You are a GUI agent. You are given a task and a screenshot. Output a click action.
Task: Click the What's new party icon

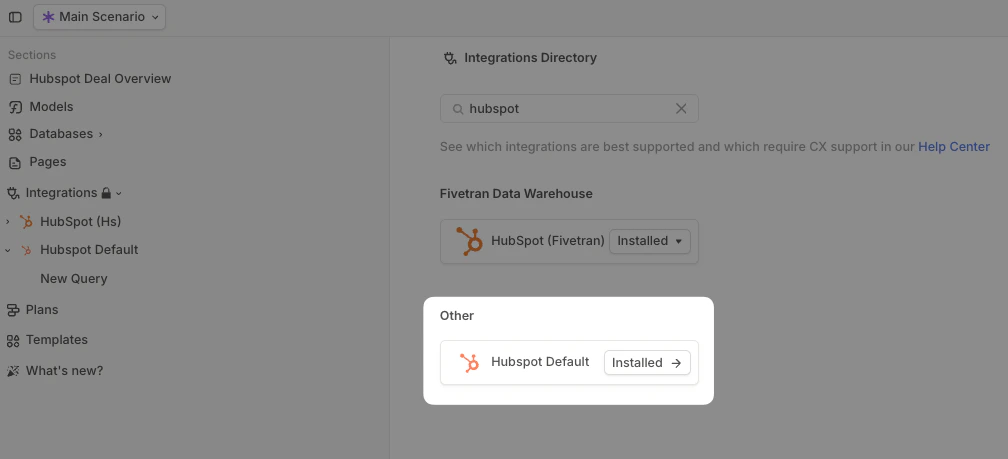13,371
